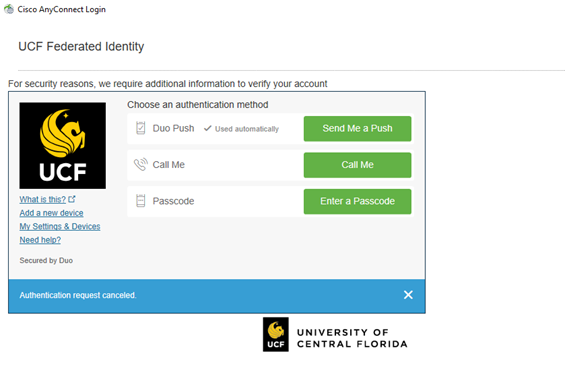Image resolution: width=565 pixels, height=377 pixels.
Task: Click the Used automatically checkmark
Action: [x=207, y=128]
